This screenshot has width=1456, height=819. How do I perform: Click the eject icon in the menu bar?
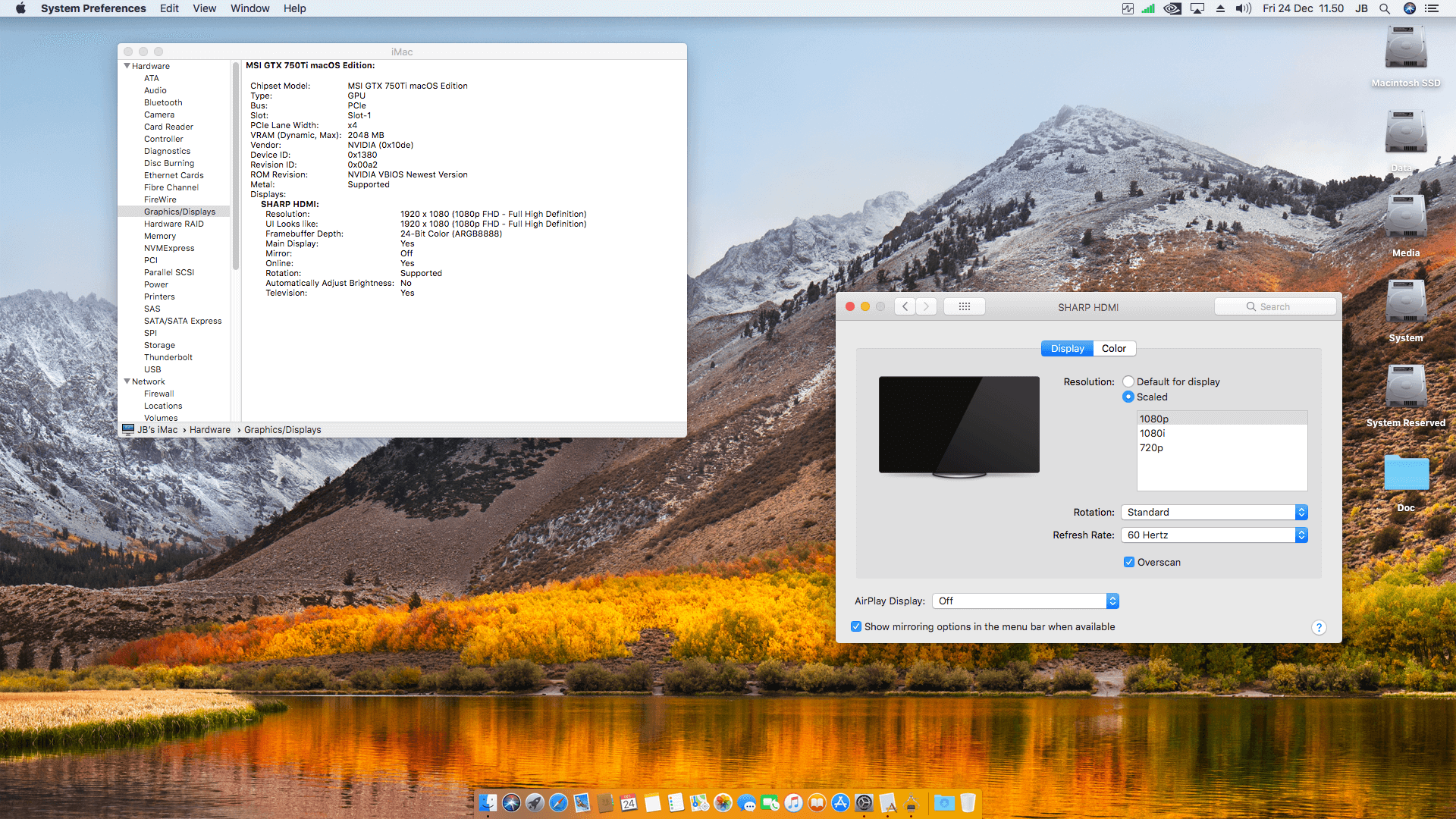pyautogui.click(x=1220, y=8)
